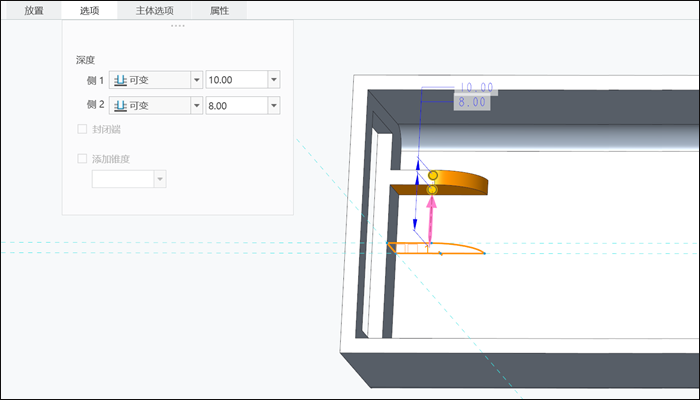Click the lower yellow depth drag handle
700x400 pixels.
click(432, 190)
